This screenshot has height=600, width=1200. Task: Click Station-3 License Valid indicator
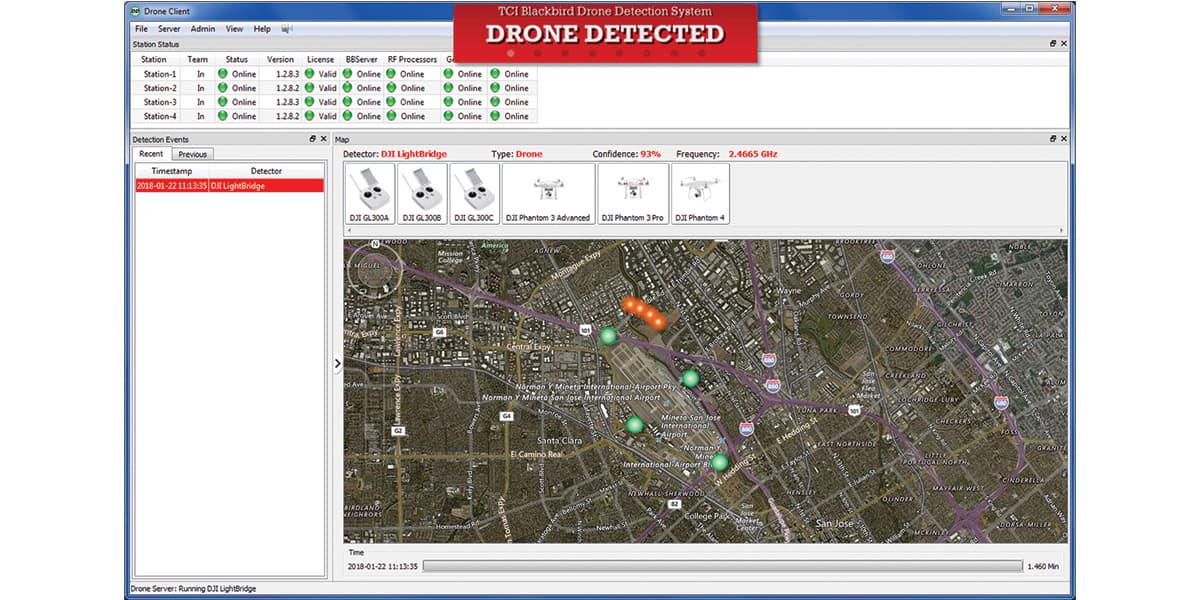coord(310,102)
